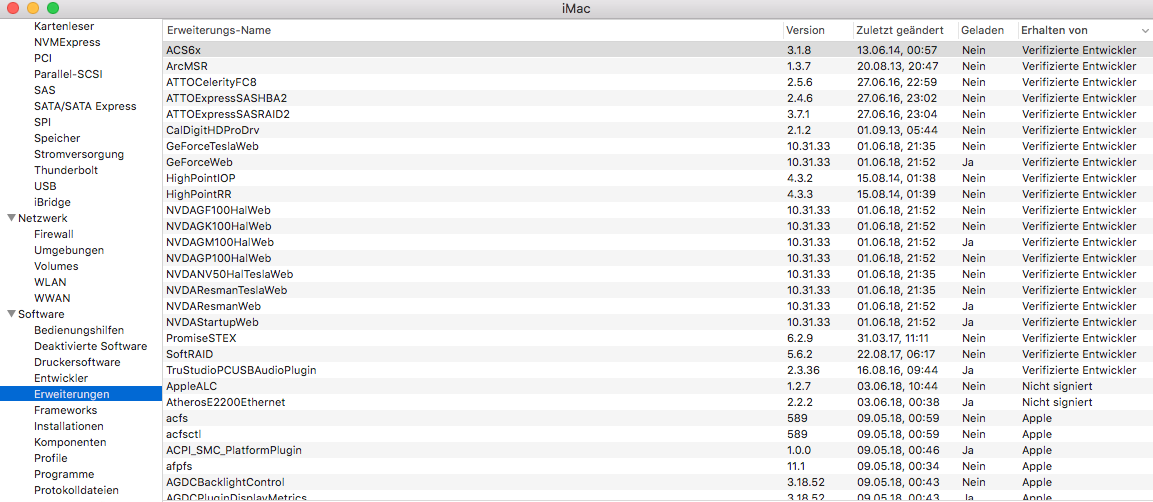The width and height of the screenshot is (1153, 502).
Task: Collapse the Software section triangle
Action: [11, 314]
